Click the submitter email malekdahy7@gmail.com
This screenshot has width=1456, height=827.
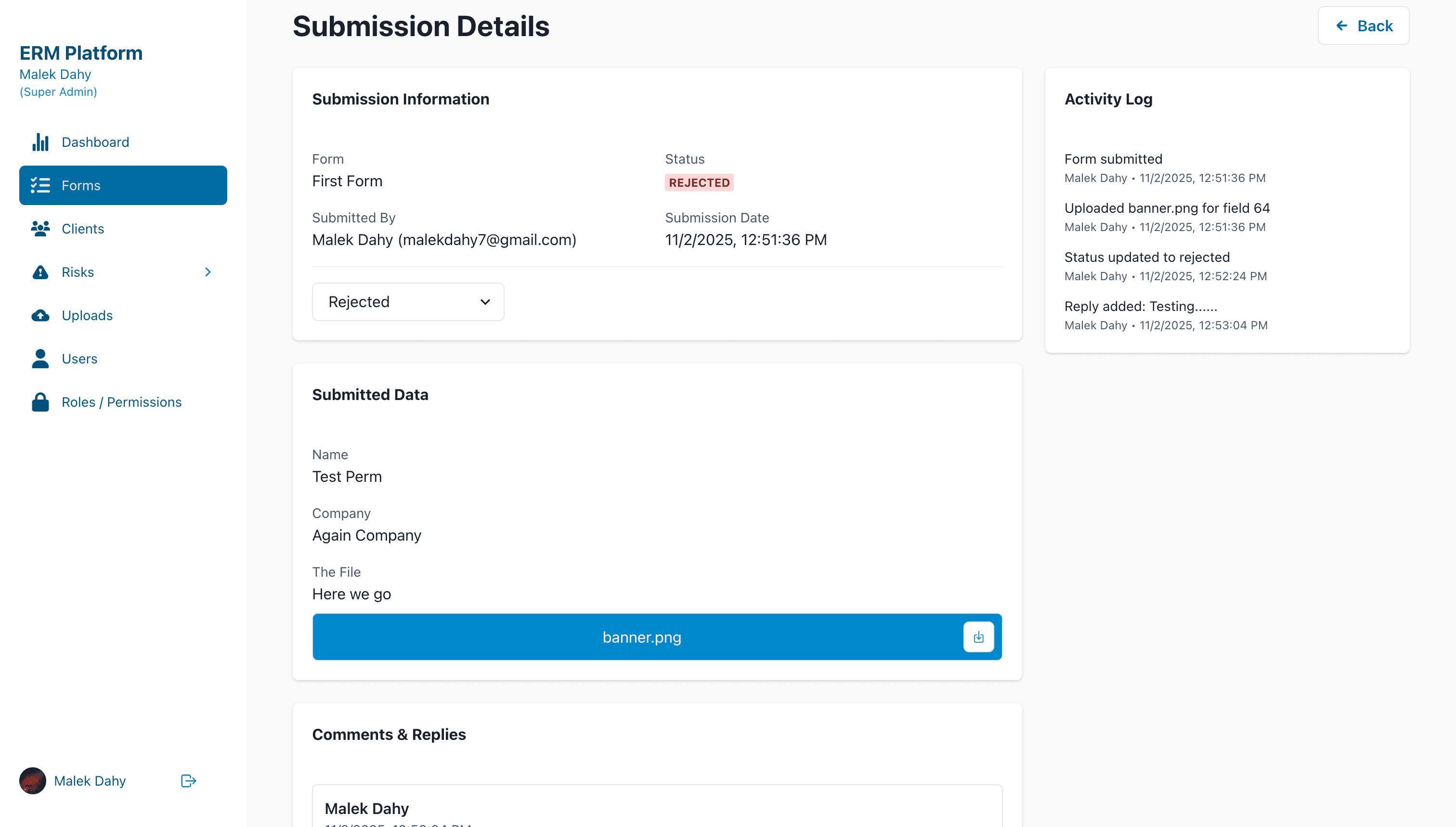tap(487, 240)
